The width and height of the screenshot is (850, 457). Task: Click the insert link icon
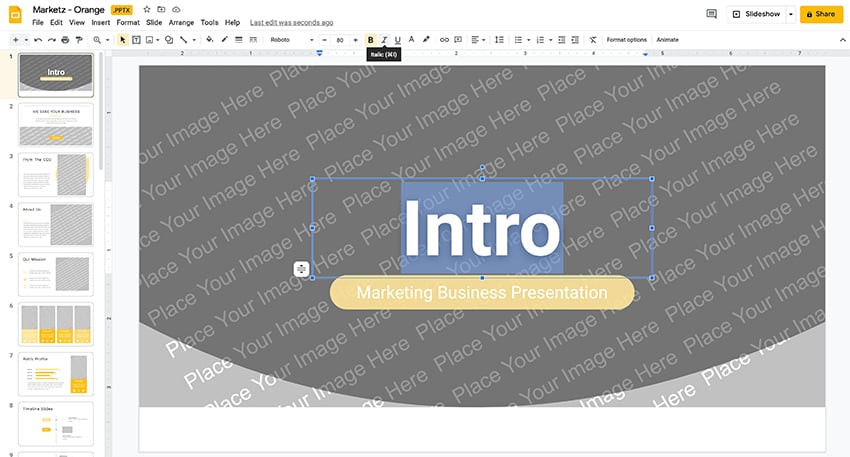click(x=444, y=40)
